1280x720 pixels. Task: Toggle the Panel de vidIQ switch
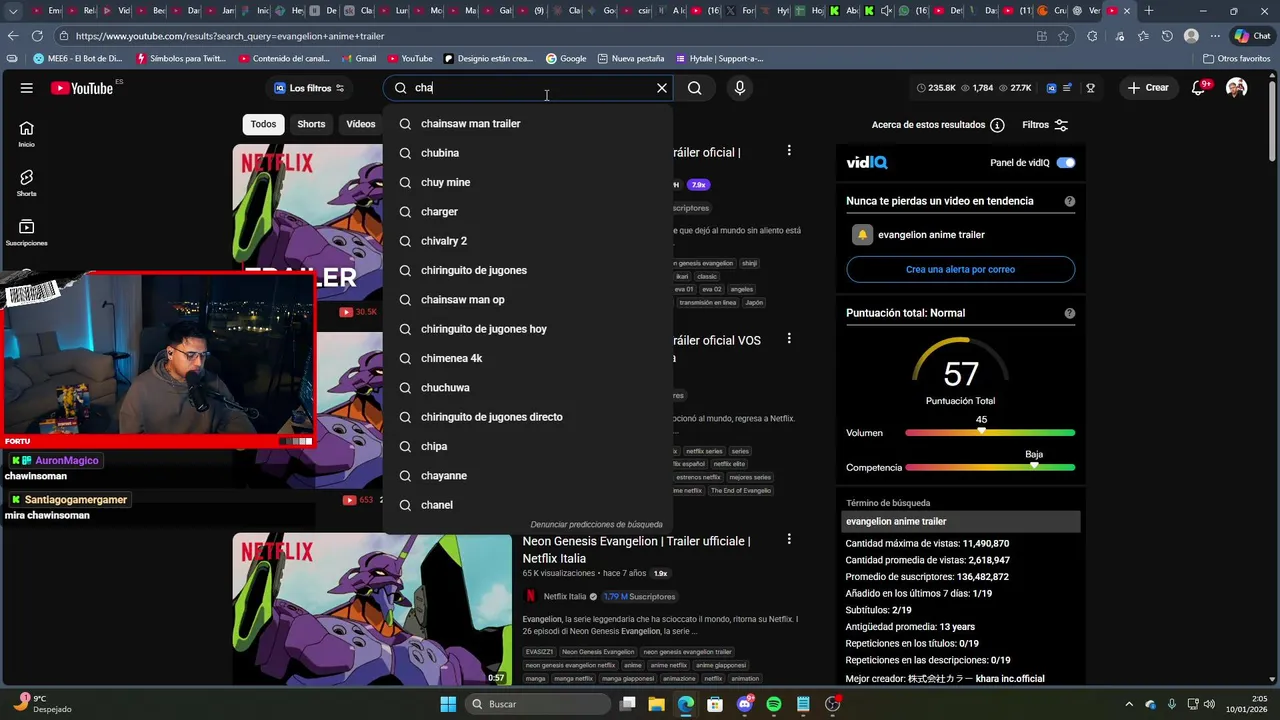(x=1066, y=163)
